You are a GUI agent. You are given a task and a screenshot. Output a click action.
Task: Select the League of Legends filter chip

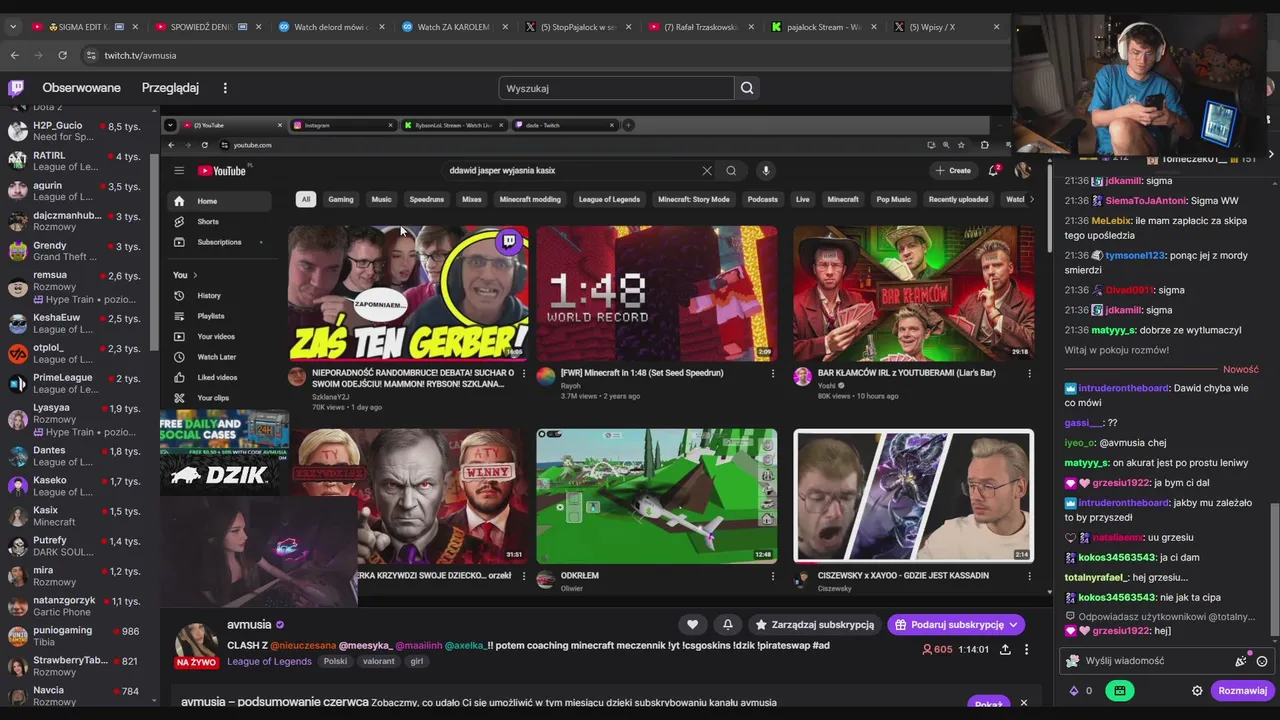pos(609,199)
